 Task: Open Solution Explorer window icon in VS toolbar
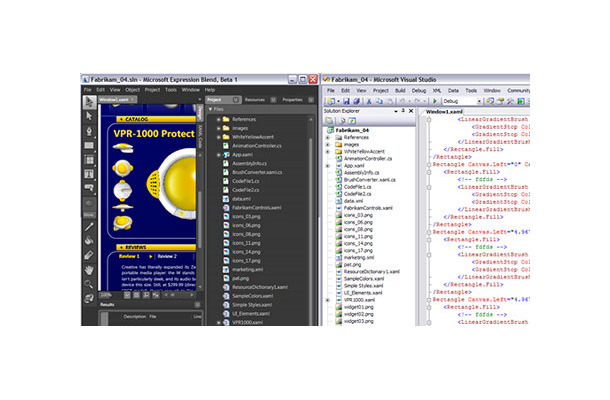tap(490, 101)
